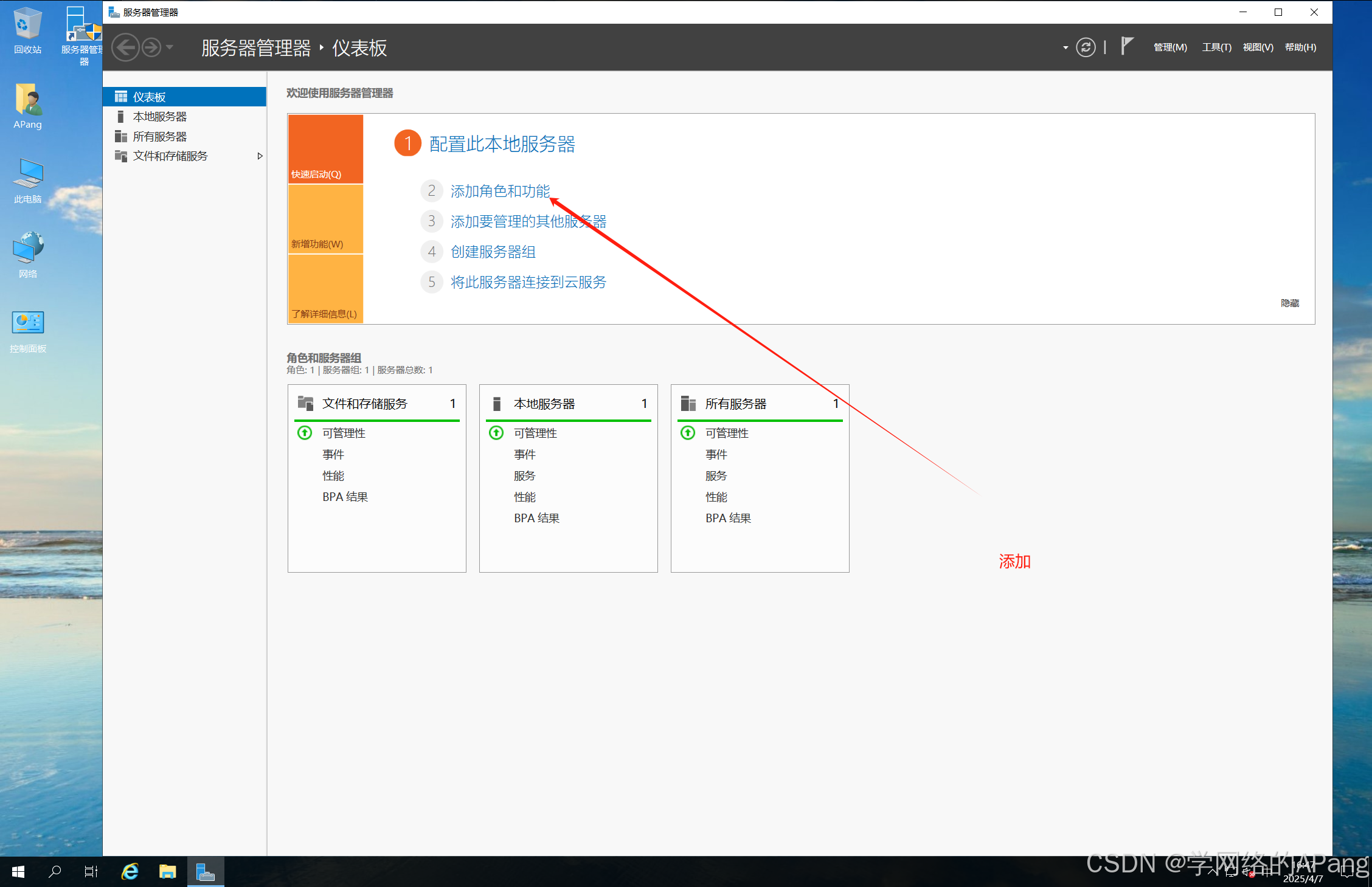The width and height of the screenshot is (1372, 887).
Task: Click 创建服务器组 link
Action: click(493, 252)
